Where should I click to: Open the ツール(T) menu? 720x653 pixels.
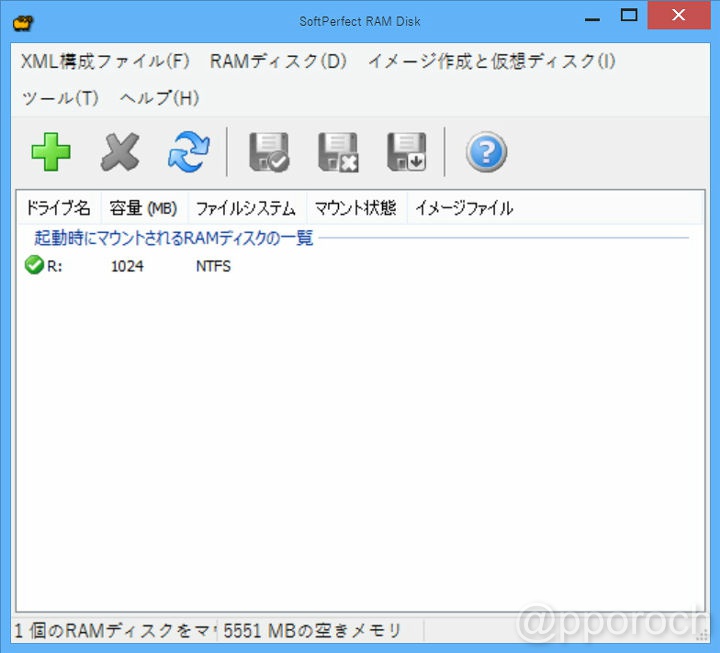coord(60,98)
